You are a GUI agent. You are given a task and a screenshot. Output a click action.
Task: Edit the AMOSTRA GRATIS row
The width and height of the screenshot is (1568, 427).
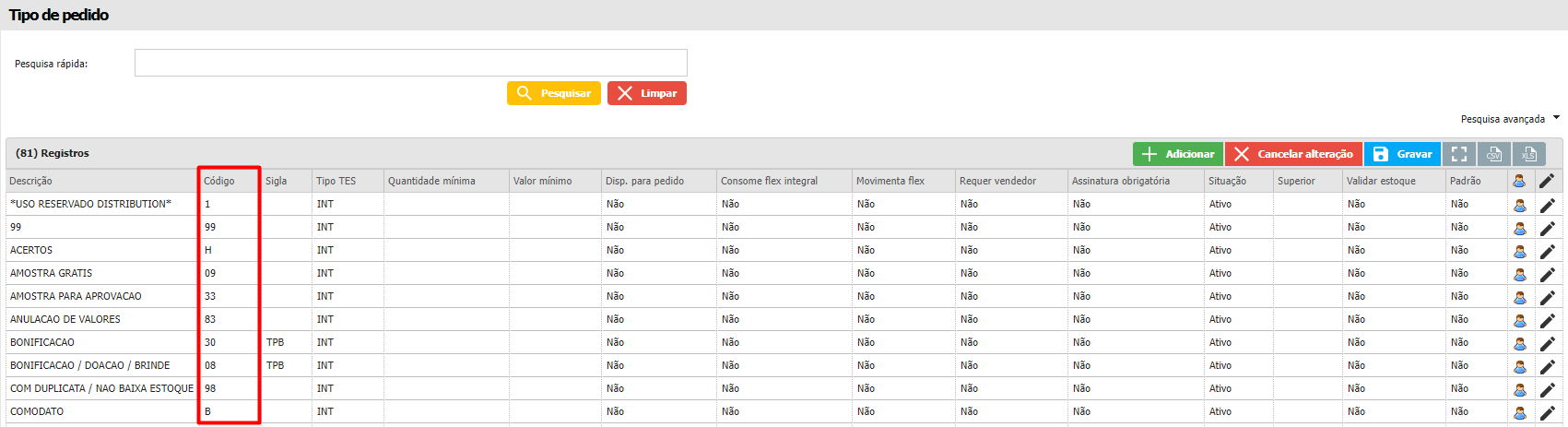1547,274
